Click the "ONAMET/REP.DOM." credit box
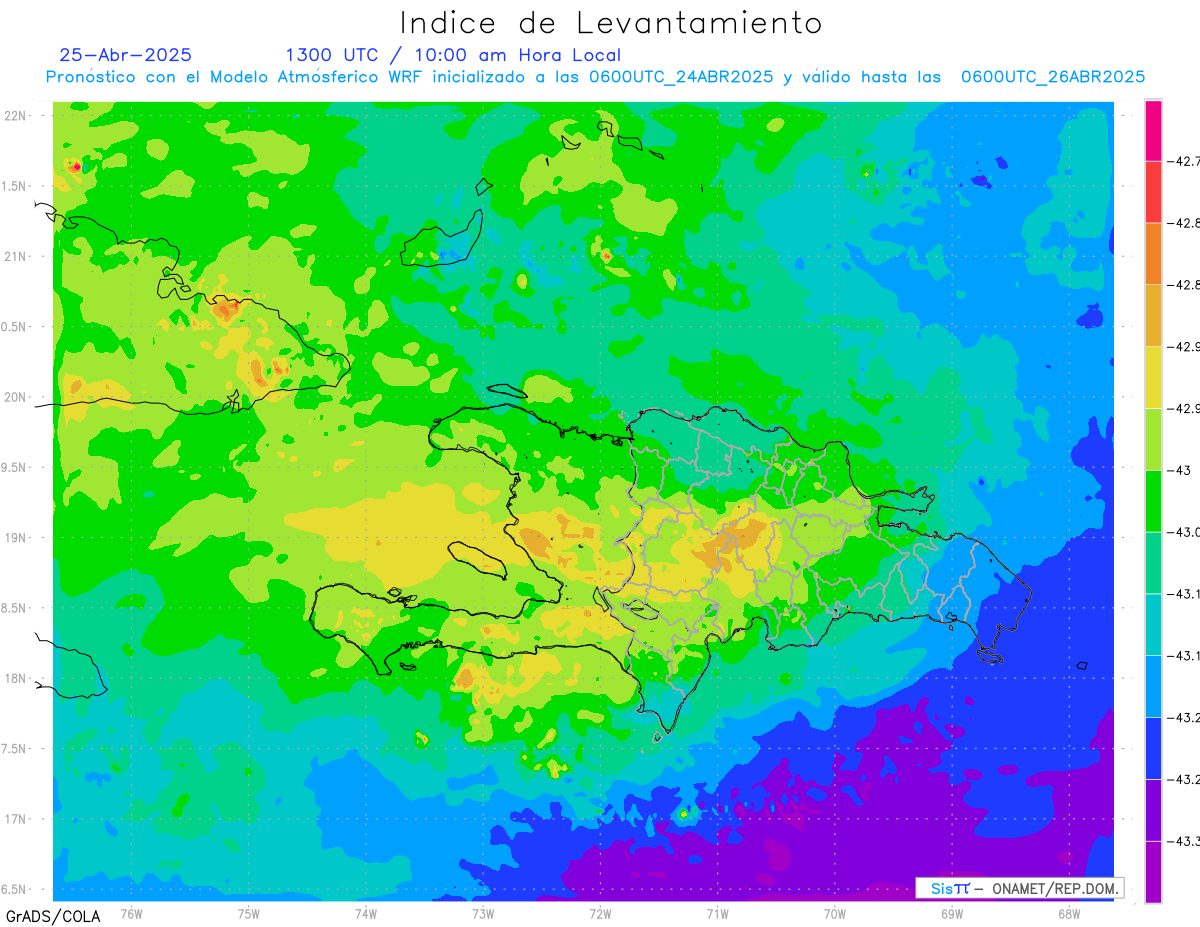1200x927 pixels. click(1019, 888)
